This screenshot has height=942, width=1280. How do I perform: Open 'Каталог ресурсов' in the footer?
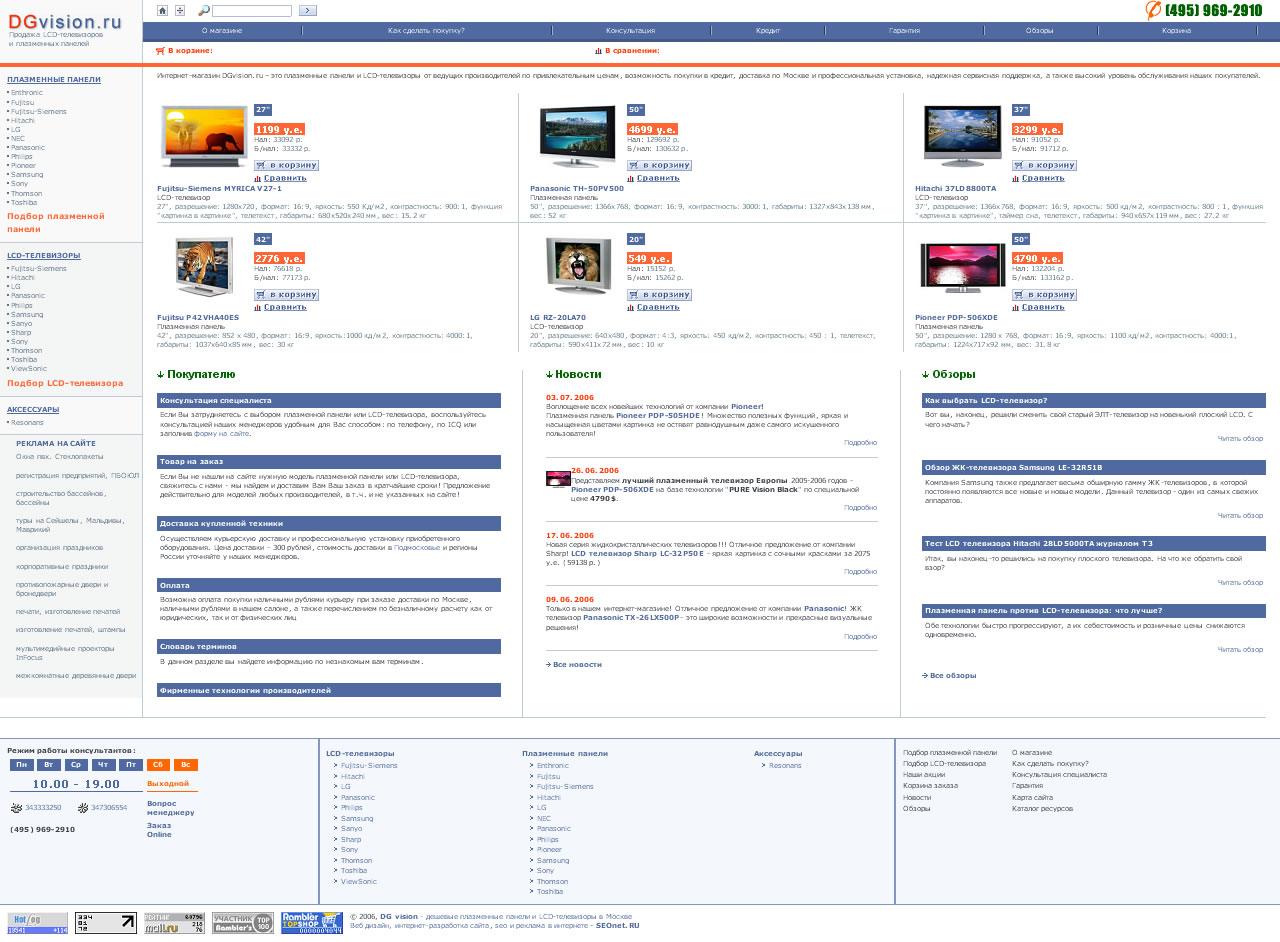(x=1042, y=809)
